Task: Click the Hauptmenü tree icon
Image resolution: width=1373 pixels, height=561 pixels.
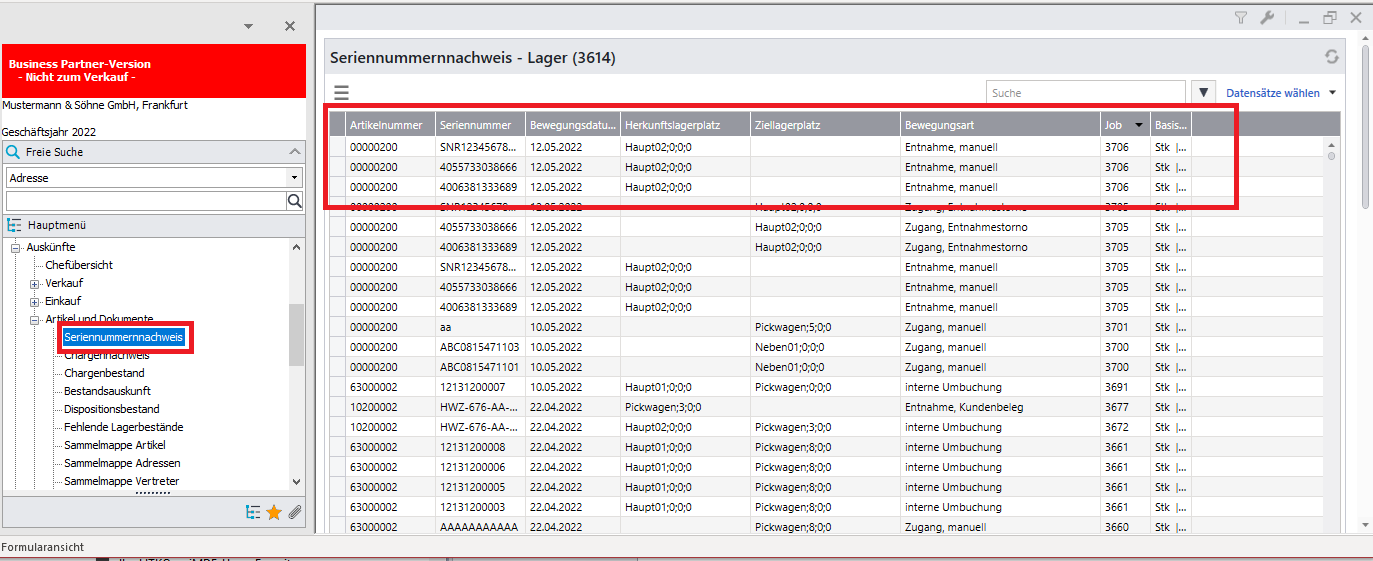Action: click(15, 225)
